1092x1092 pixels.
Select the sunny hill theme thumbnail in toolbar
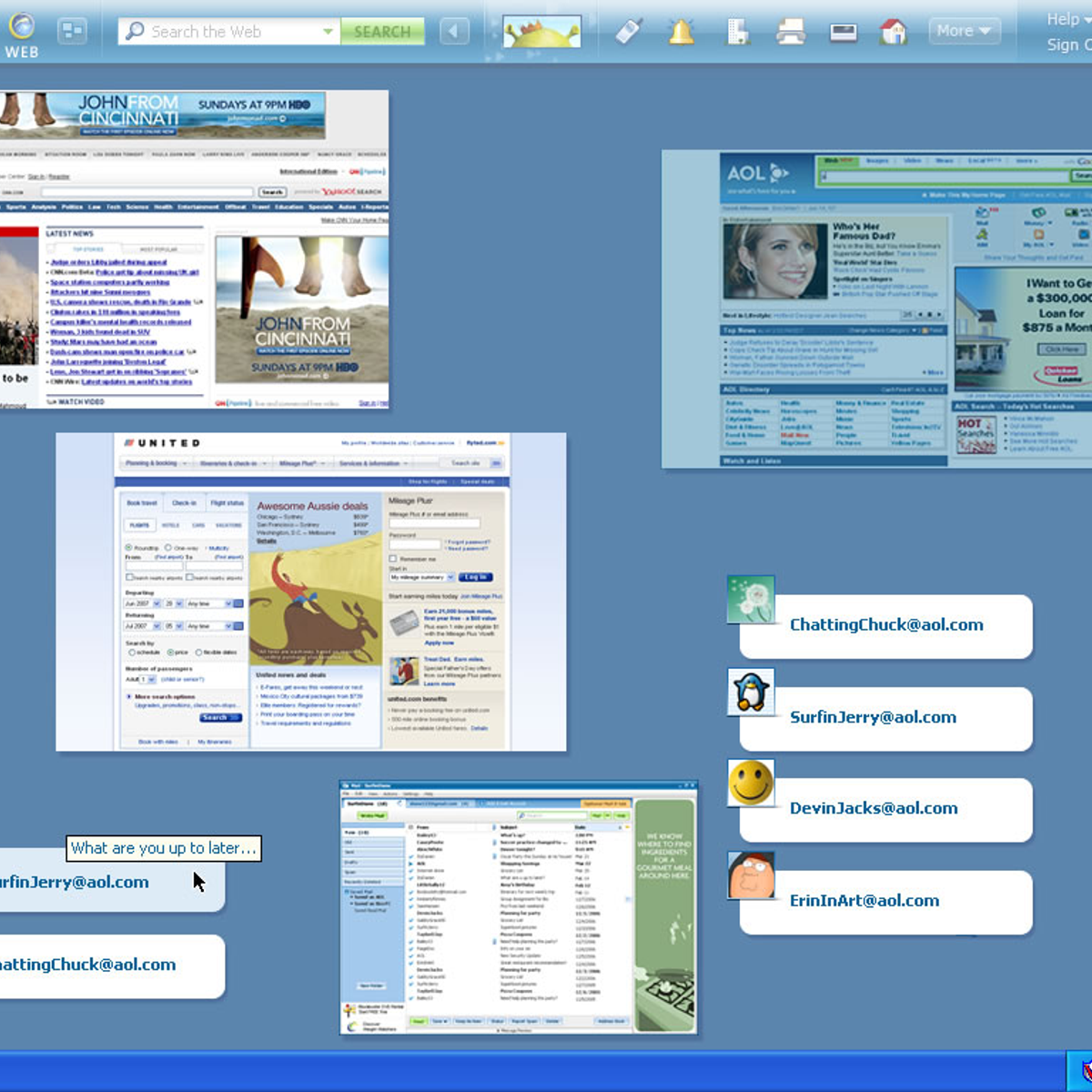pos(542,32)
